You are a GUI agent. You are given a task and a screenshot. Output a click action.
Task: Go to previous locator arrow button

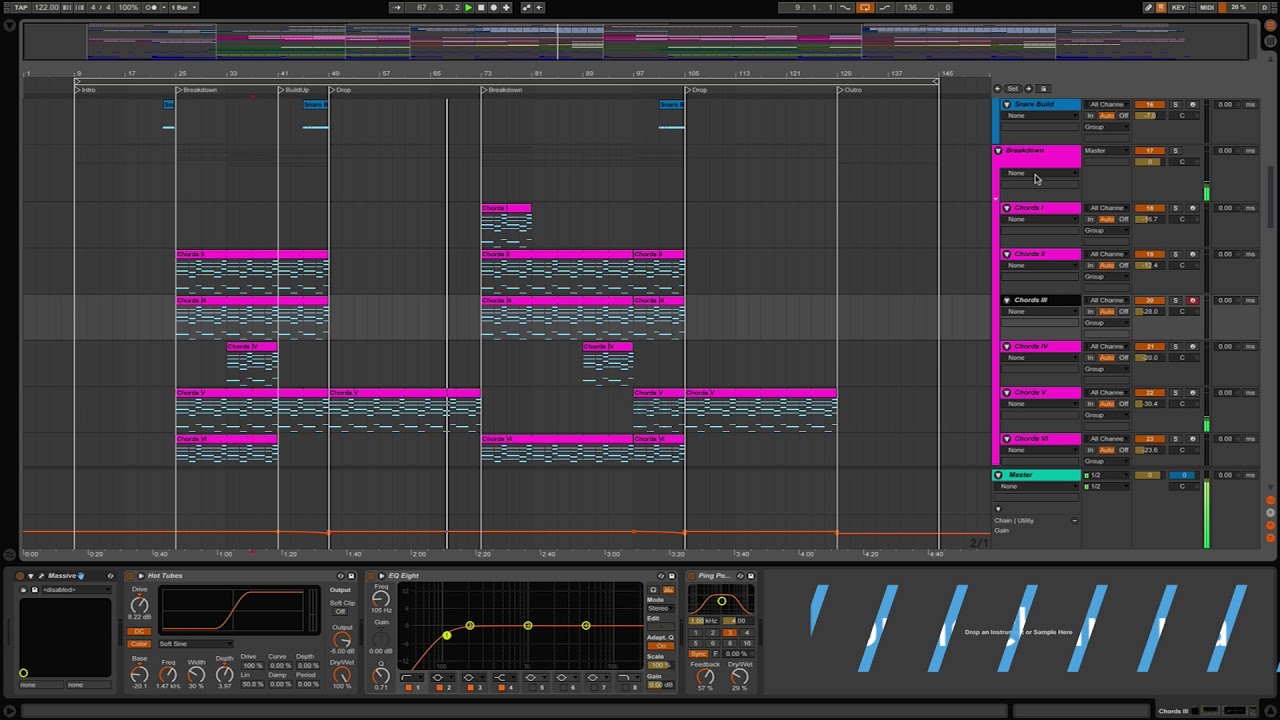pyautogui.click(x=998, y=88)
